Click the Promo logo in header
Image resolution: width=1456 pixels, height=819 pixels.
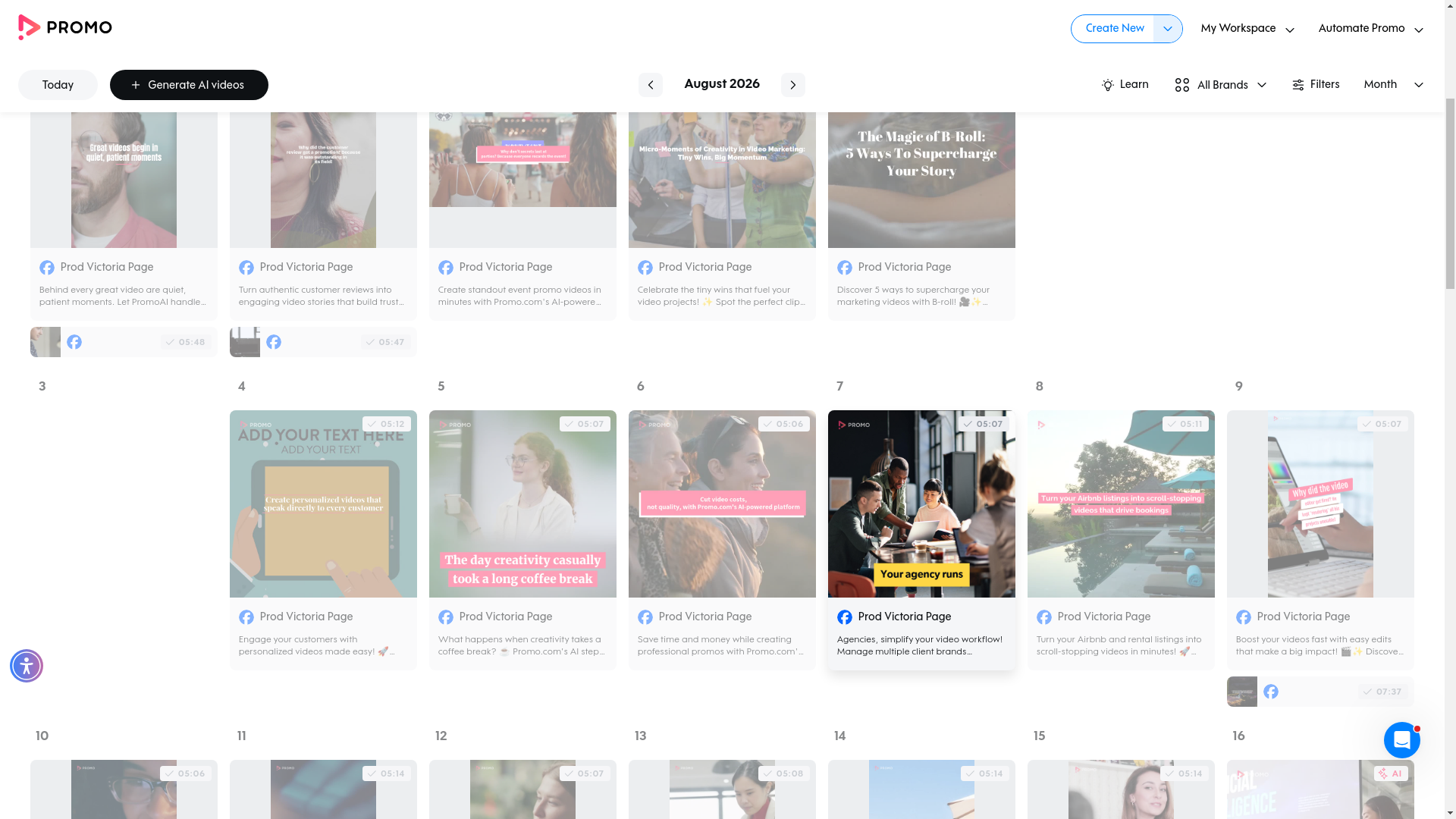coord(65,27)
